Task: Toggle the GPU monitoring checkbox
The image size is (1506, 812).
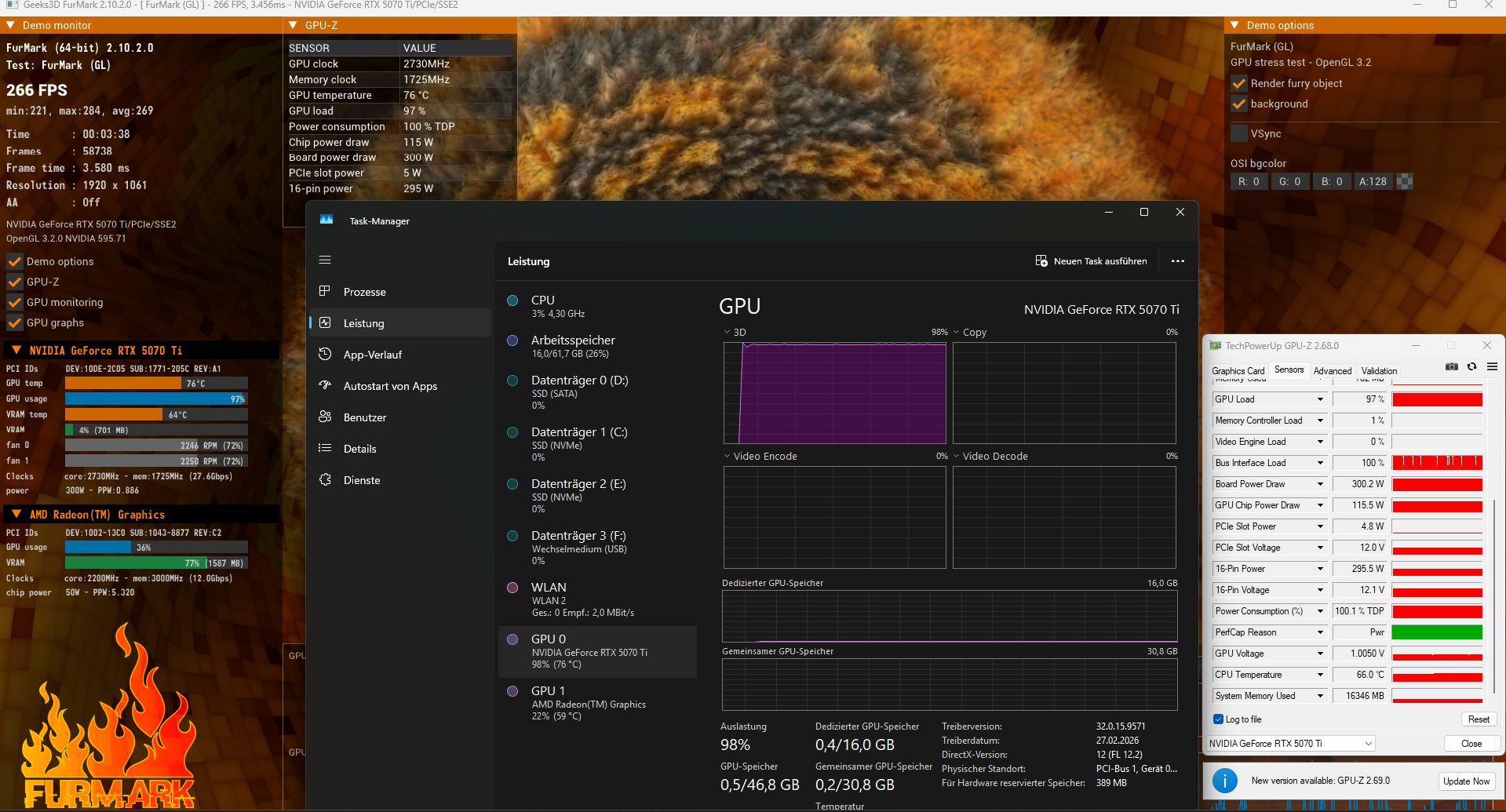Action: click(x=15, y=302)
